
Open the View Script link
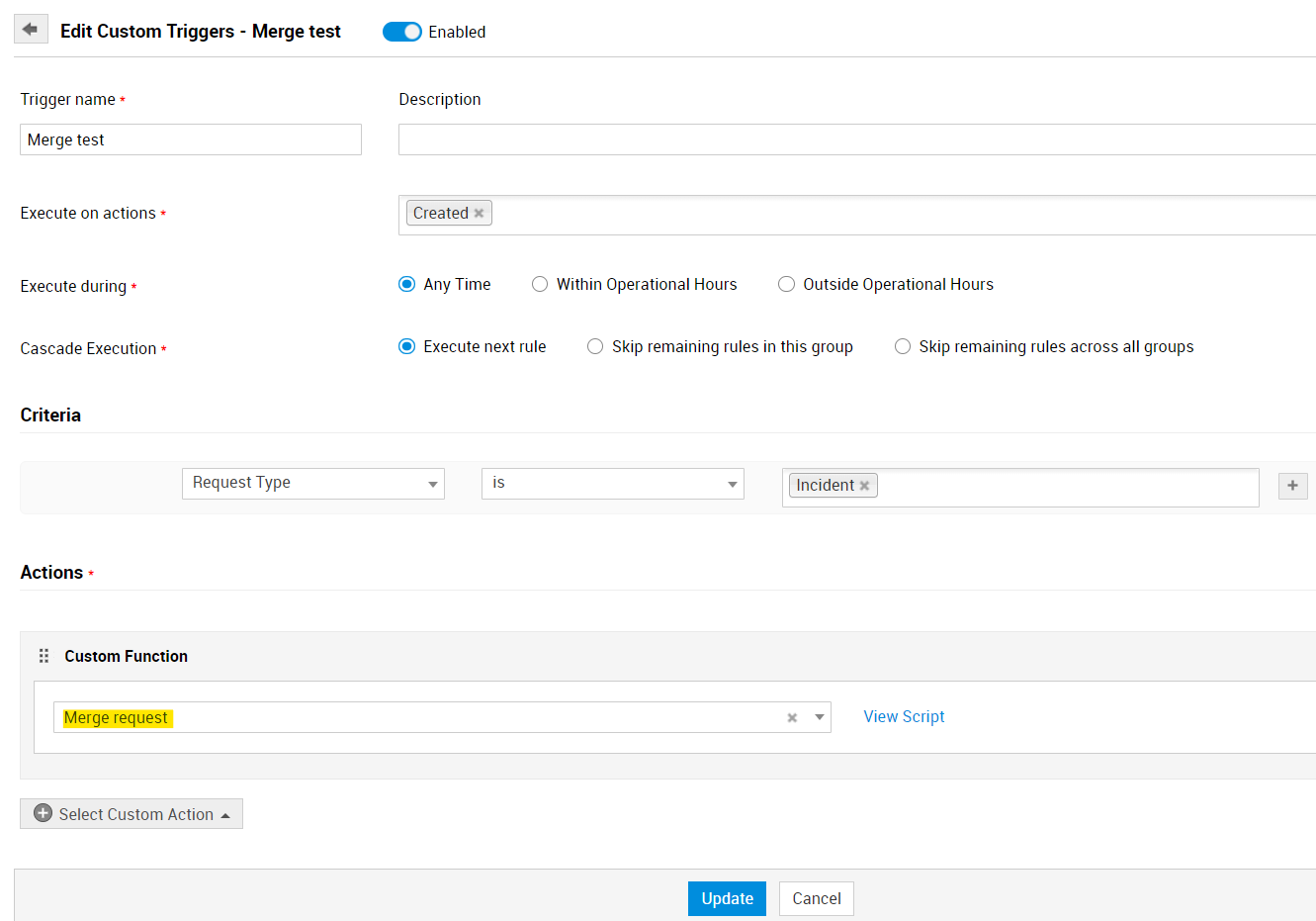904,716
